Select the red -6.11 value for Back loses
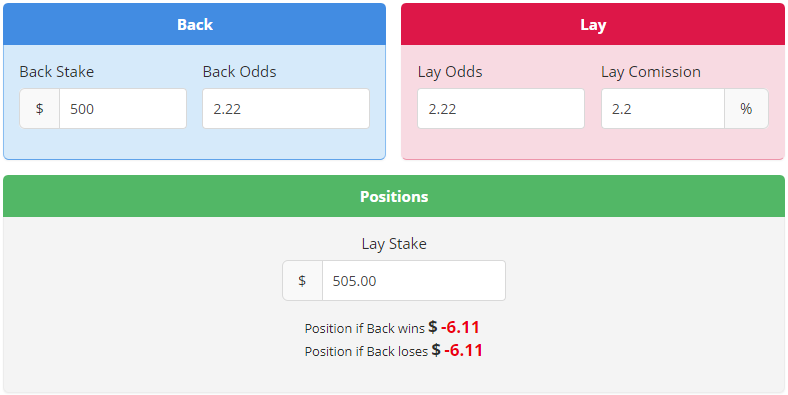788x395 pixels. point(463,350)
